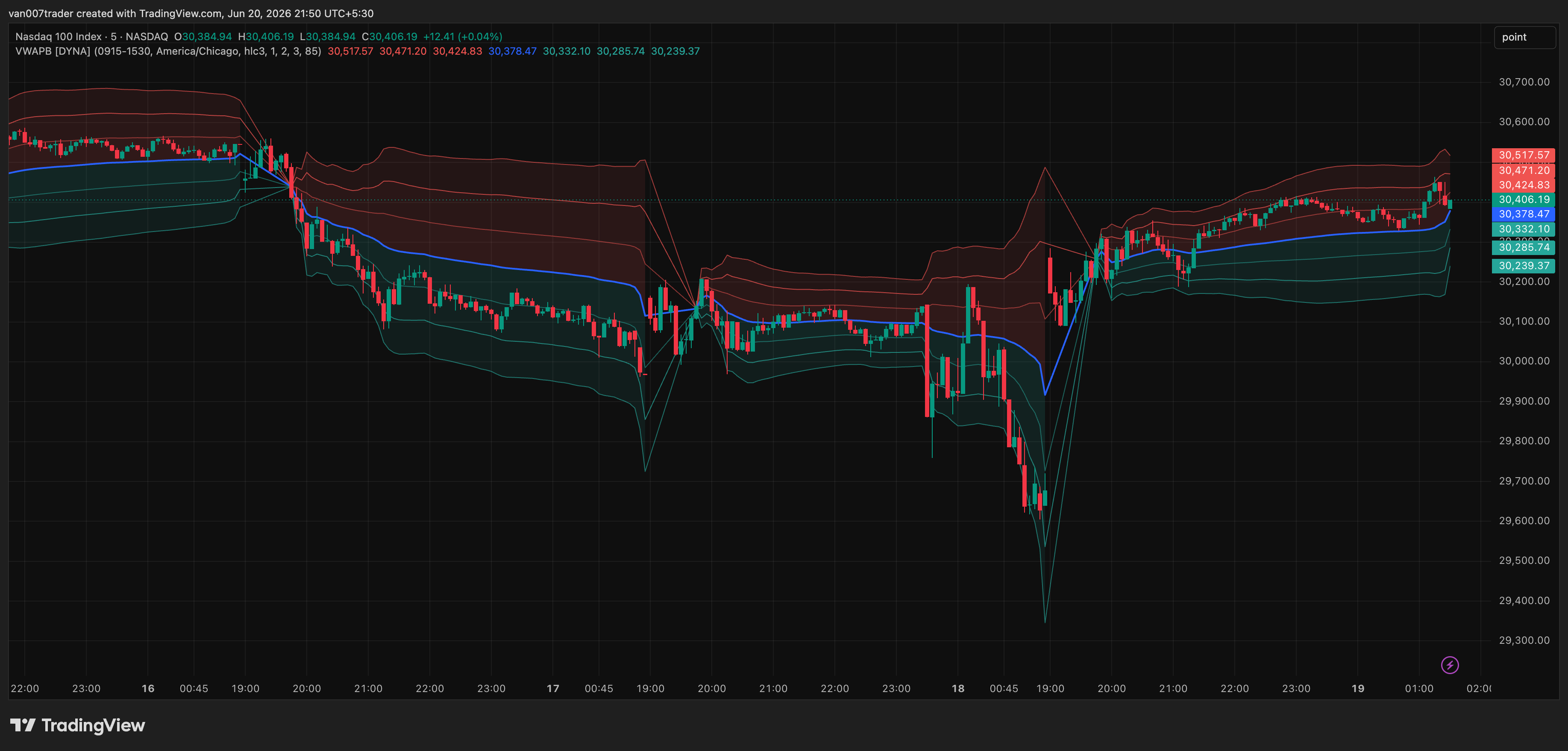Click the 01:00 time axis label
This screenshot has height=751, width=1568.
pyautogui.click(x=1419, y=688)
